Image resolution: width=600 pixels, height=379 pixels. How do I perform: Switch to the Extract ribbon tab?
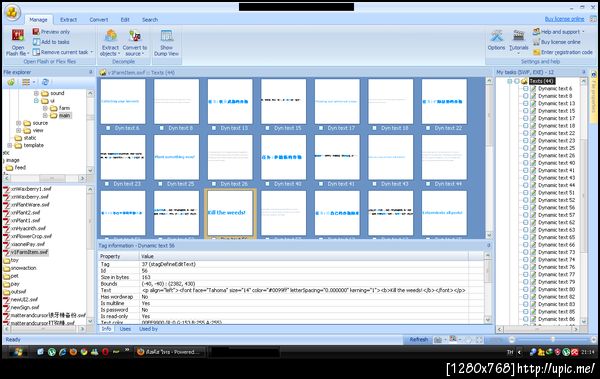(x=68, y=20)
